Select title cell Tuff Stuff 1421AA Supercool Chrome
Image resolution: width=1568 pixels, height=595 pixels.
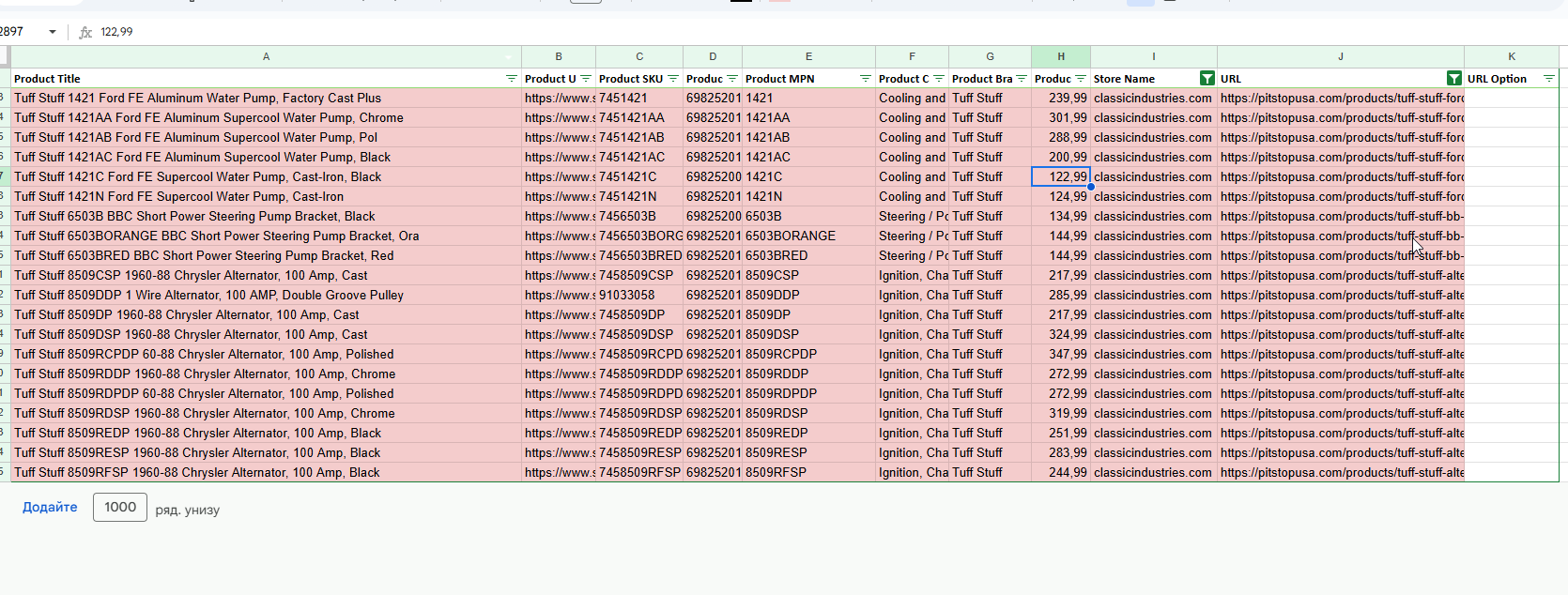click(267, 117)
